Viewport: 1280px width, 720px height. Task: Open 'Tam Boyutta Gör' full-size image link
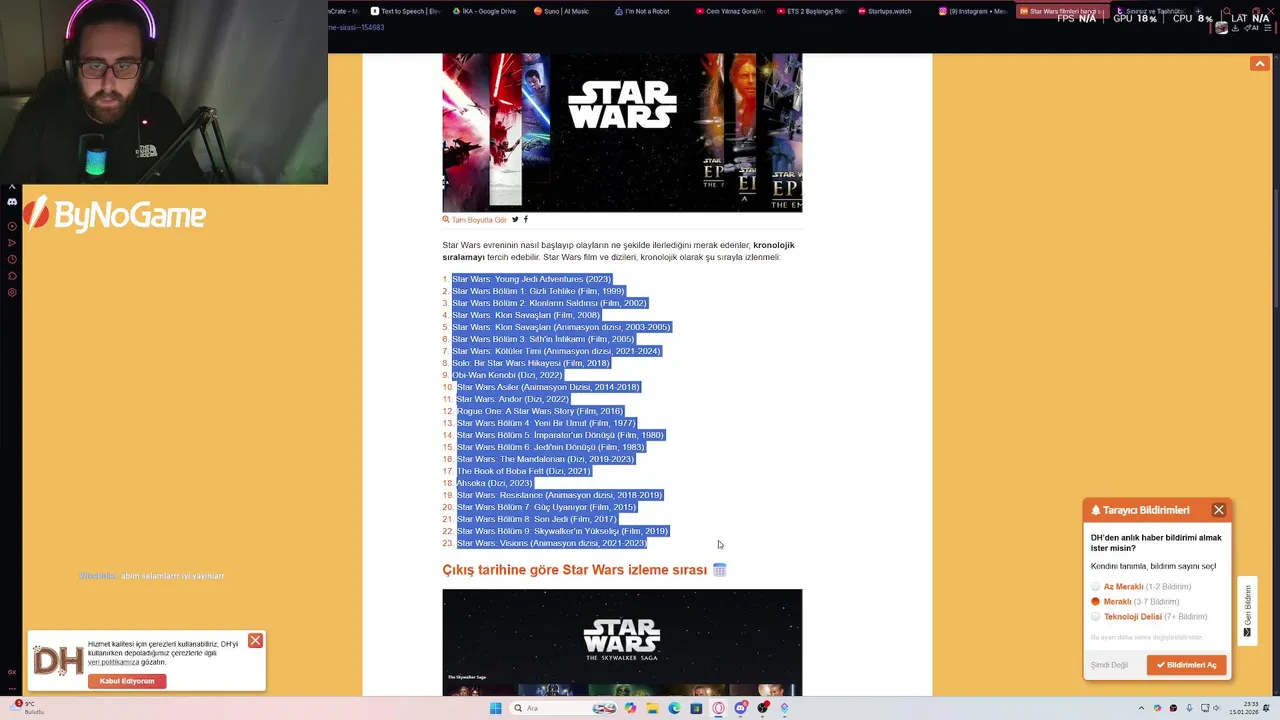click(x=475, y=220)
